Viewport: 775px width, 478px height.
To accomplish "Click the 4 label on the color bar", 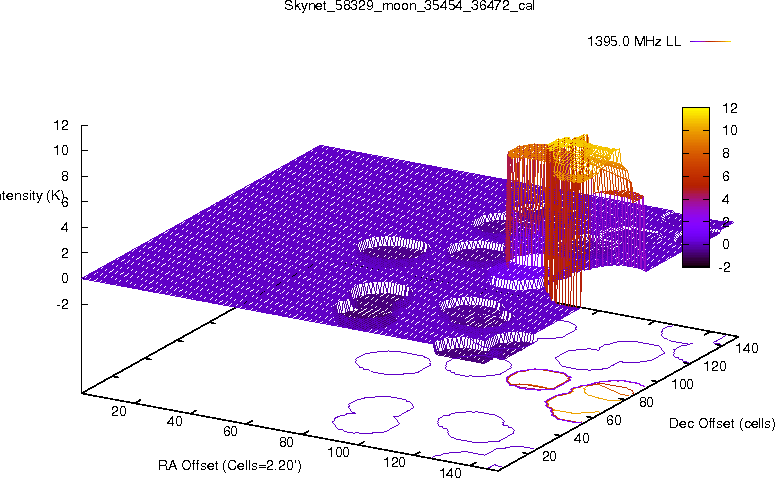I will point(726,199).
